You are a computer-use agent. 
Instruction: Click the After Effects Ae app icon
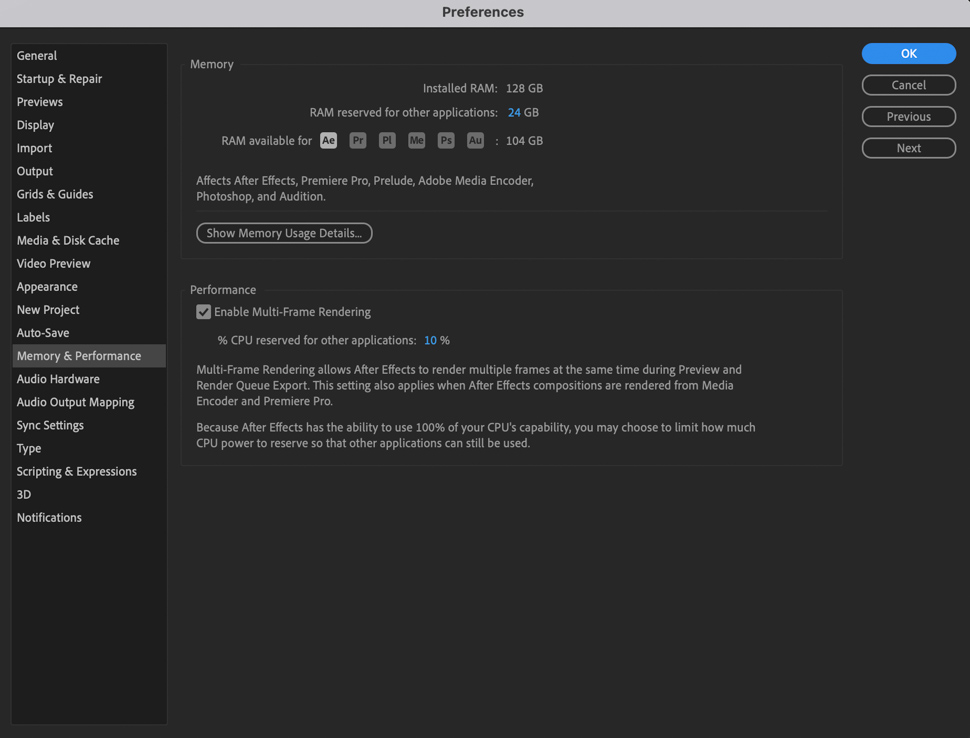point(328,140)
